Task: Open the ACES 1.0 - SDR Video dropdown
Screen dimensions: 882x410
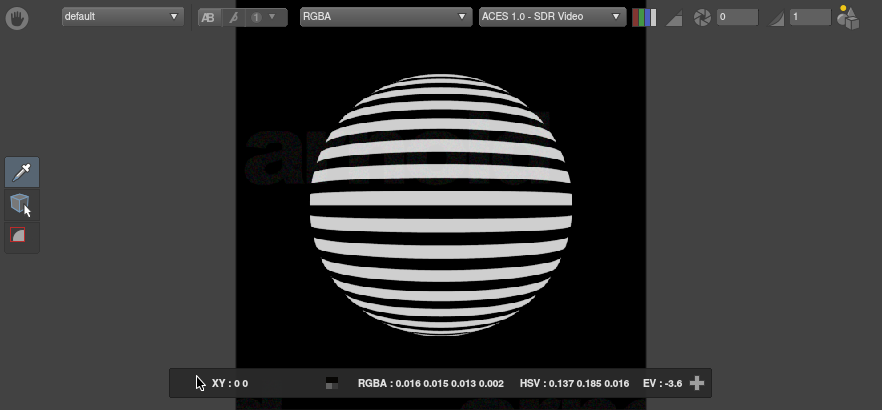Action: click(552, 17)
